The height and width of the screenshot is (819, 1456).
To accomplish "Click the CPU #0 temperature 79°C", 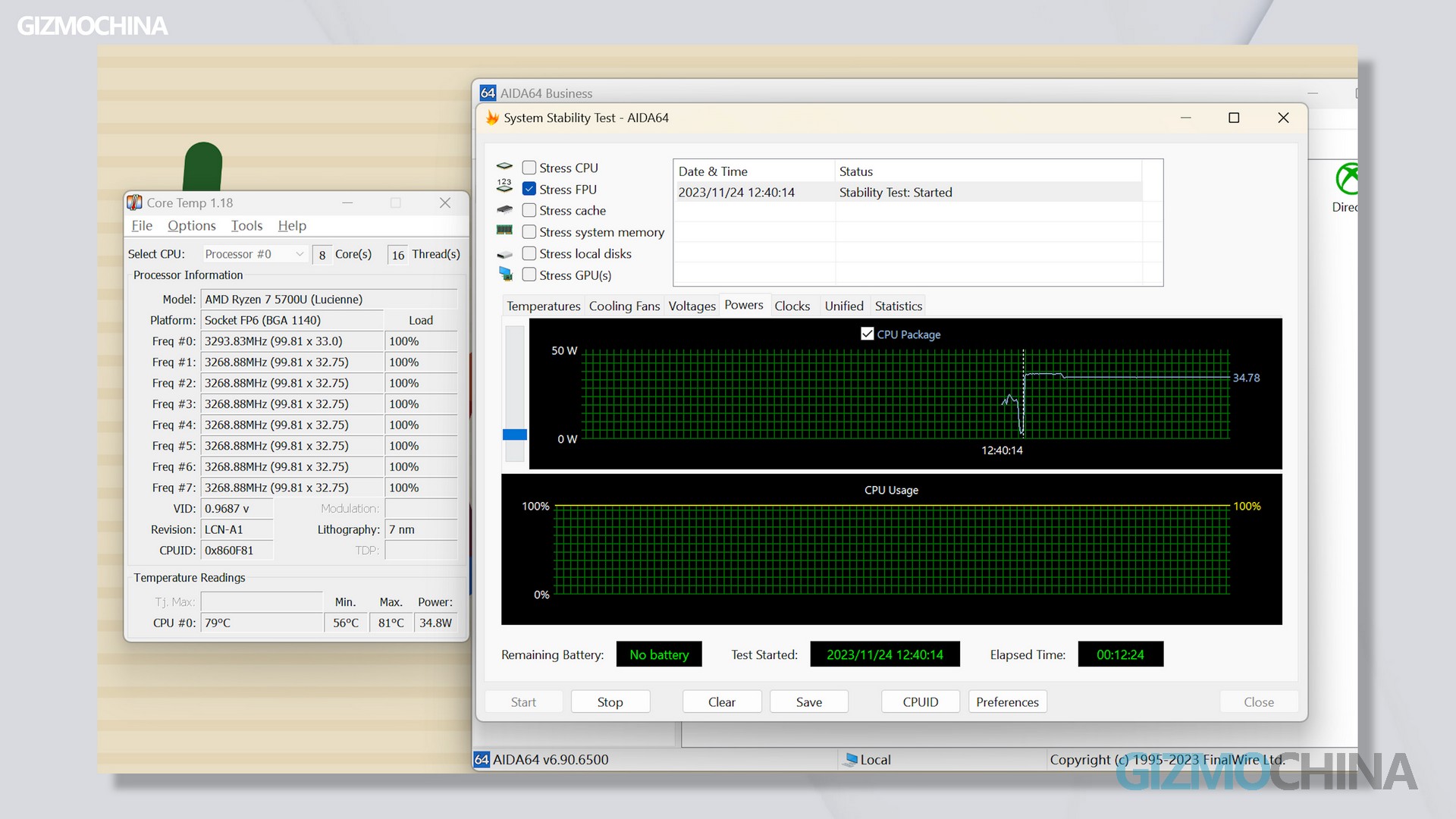I will (x=262, y=623).
